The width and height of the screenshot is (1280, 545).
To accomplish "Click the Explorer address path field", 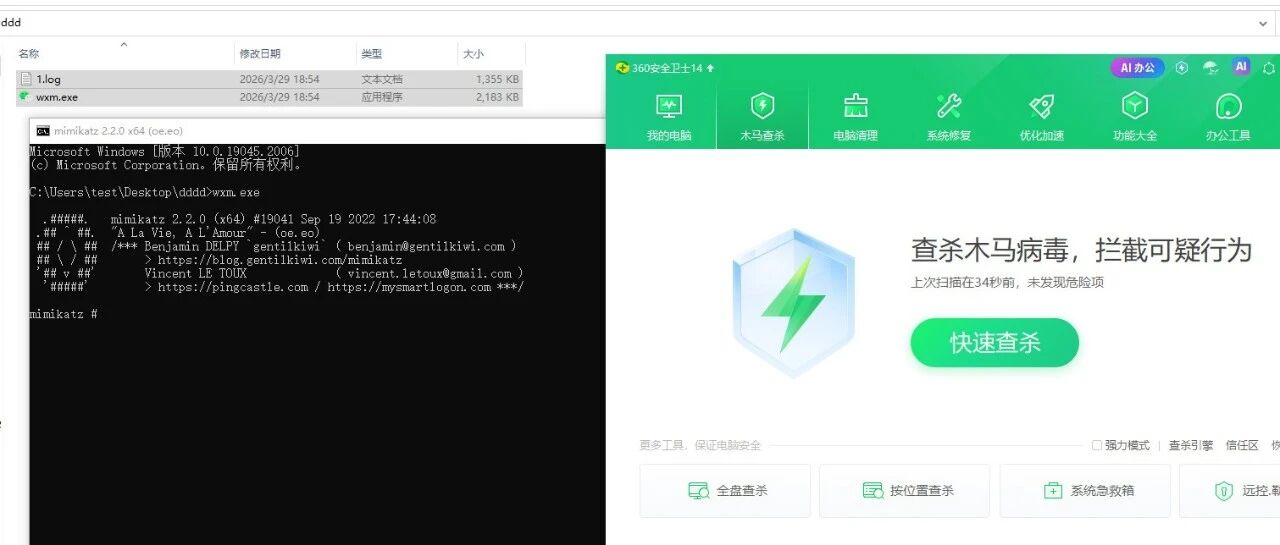I will (626, 22).
